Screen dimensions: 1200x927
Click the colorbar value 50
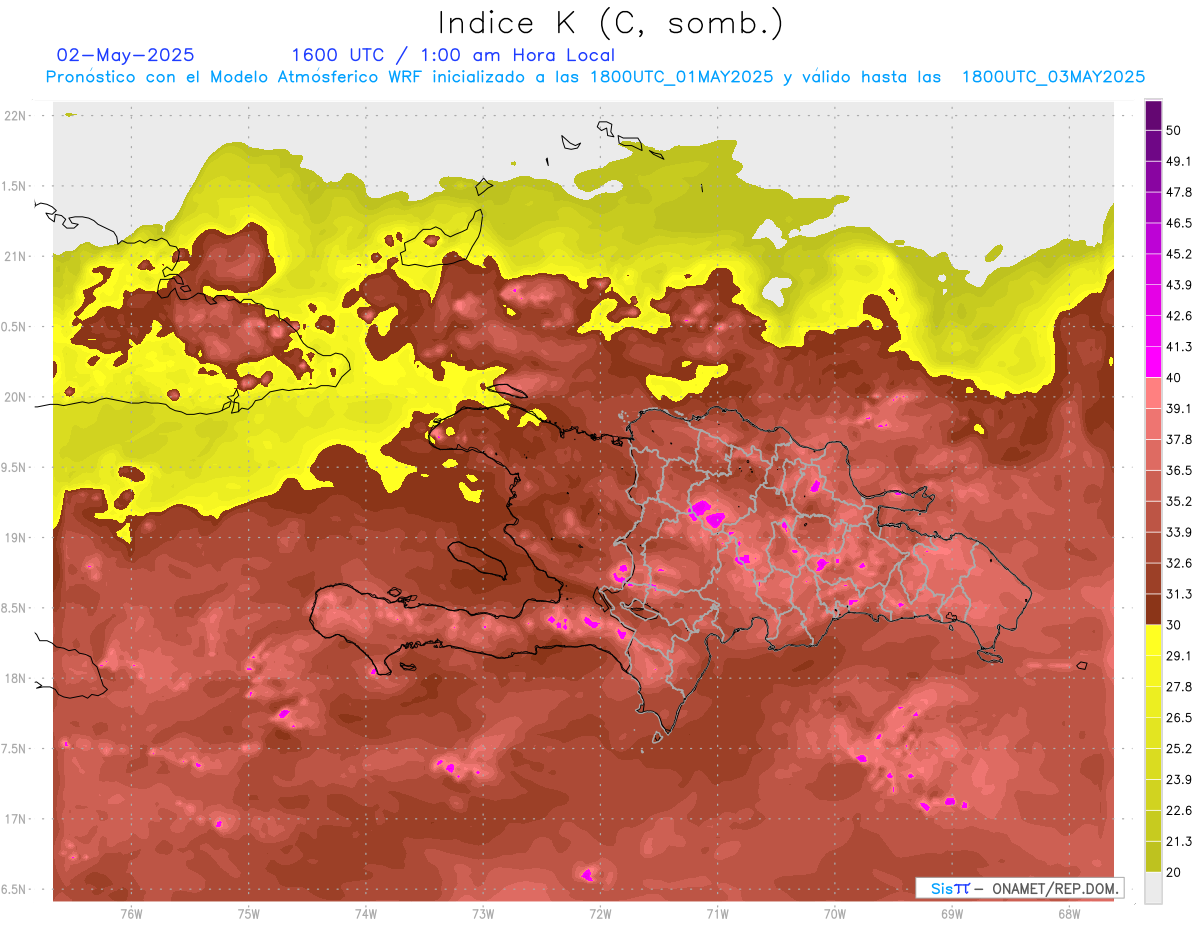(1175, 130)
